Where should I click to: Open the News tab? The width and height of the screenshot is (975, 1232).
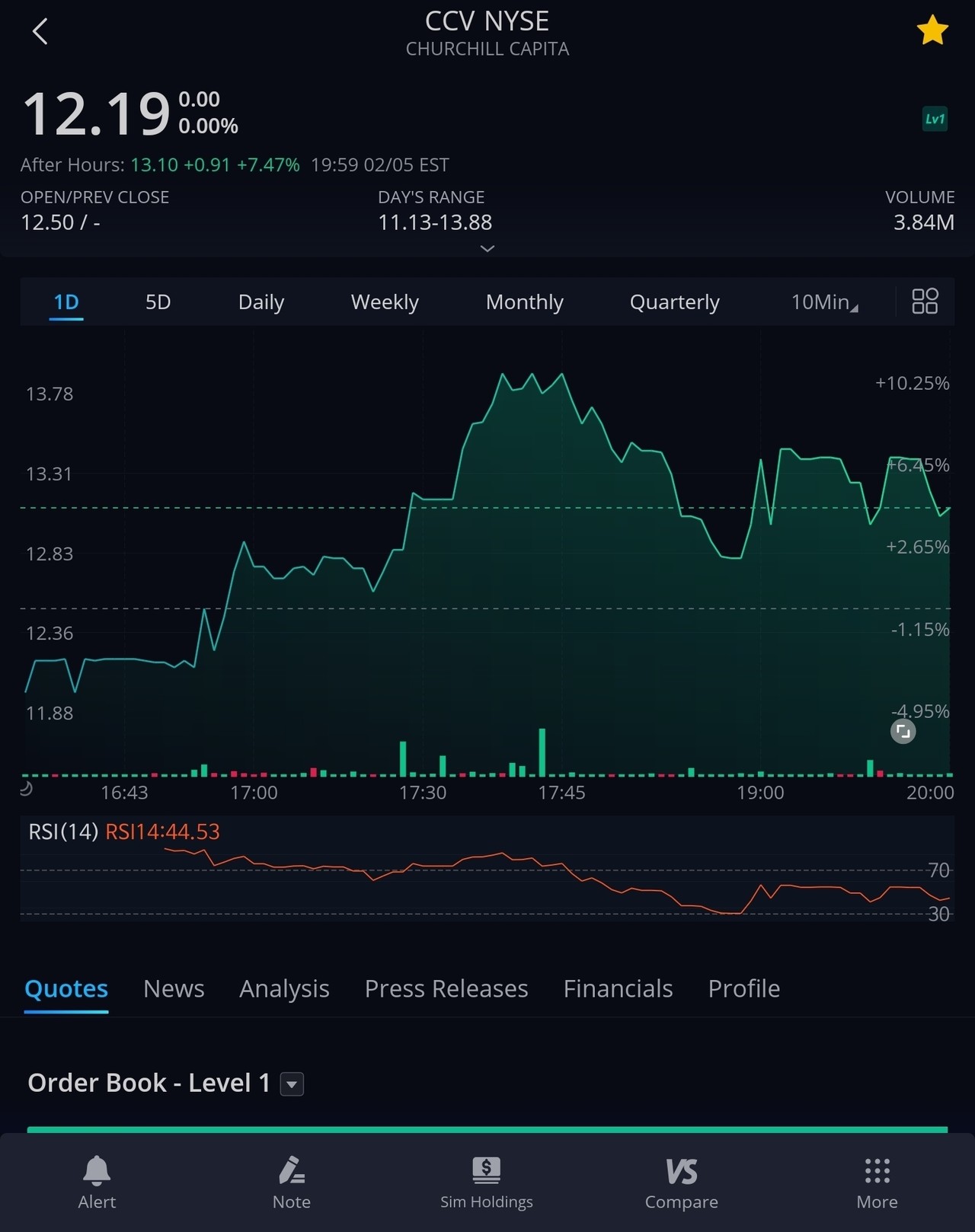174,988
